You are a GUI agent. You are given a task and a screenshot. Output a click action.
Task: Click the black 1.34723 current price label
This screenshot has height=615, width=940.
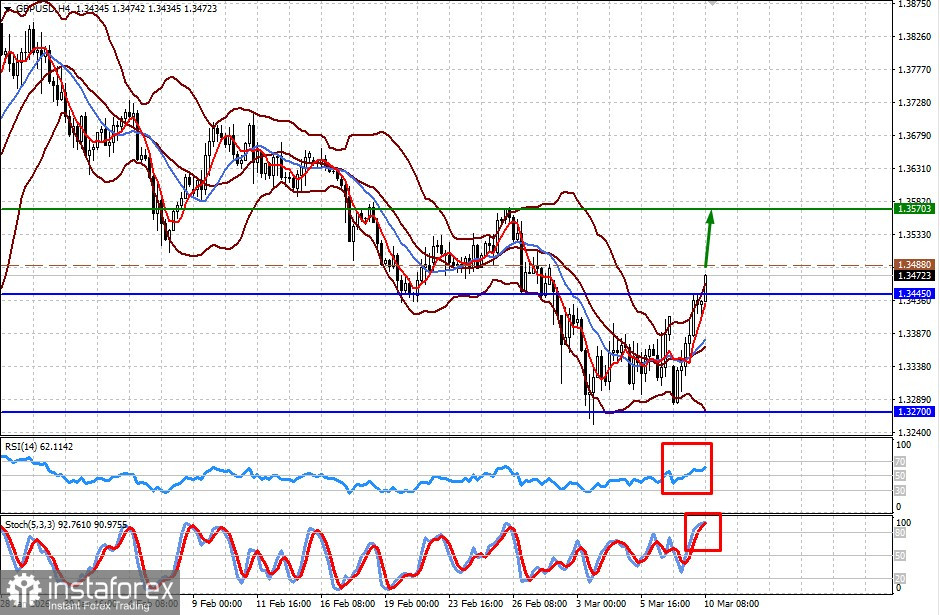coord(914,276)
